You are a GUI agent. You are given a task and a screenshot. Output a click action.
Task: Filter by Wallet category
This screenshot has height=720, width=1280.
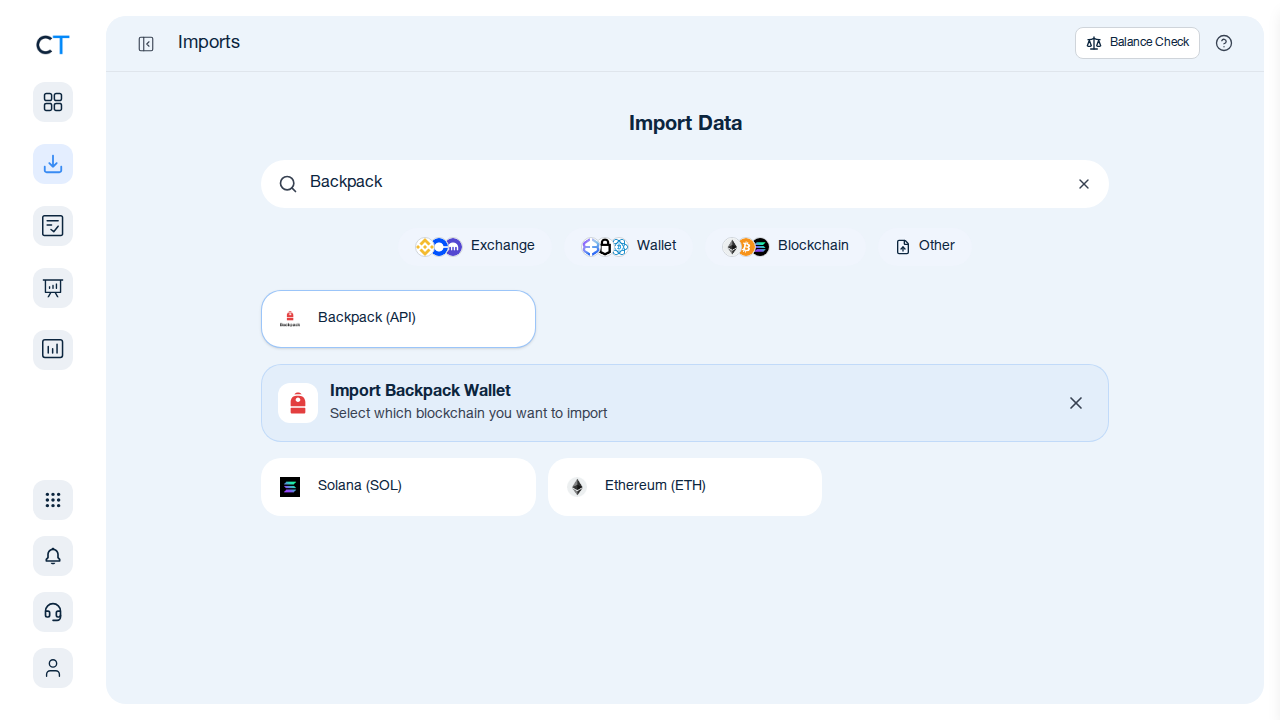[x=630, y=246]
